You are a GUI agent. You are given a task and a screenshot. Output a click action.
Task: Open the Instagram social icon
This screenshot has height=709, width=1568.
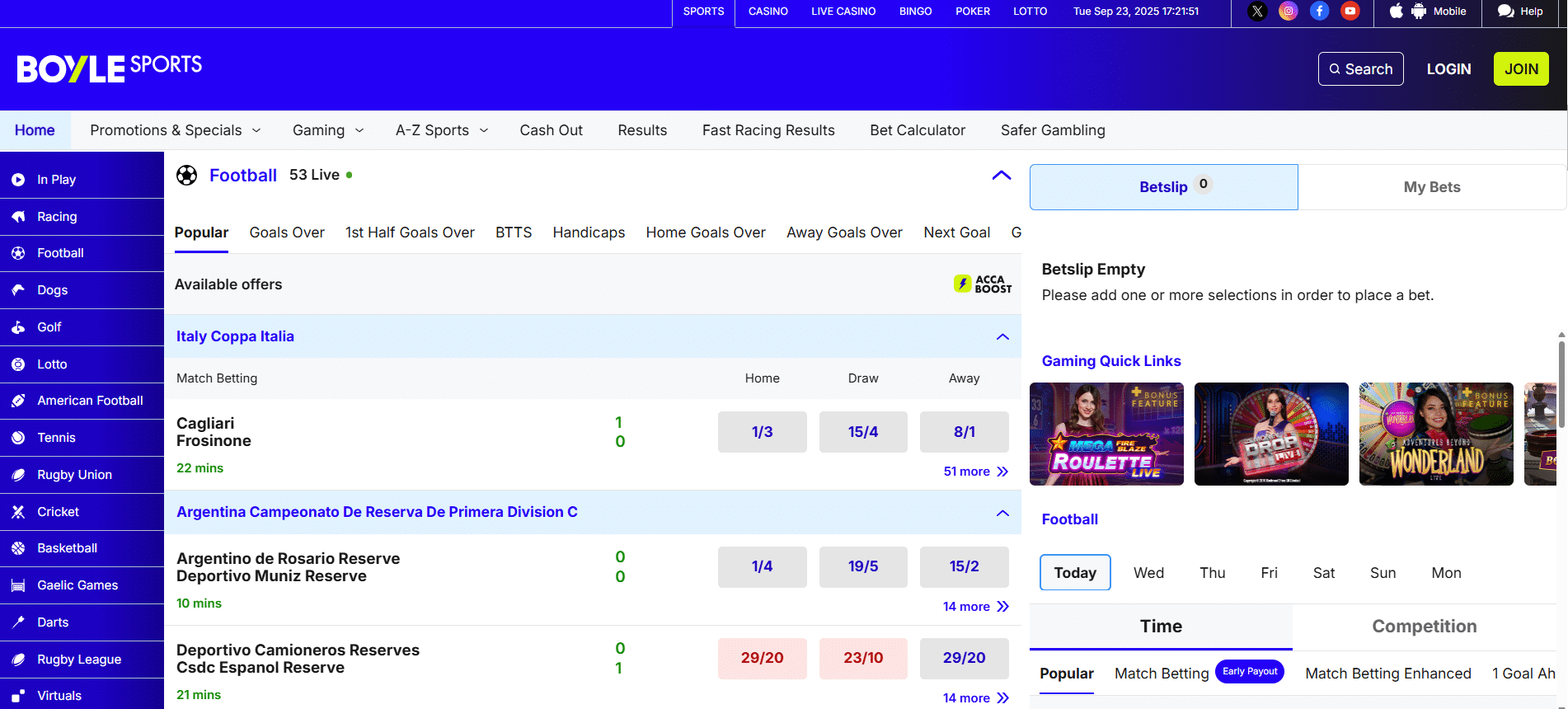[x=1289, y=12]
